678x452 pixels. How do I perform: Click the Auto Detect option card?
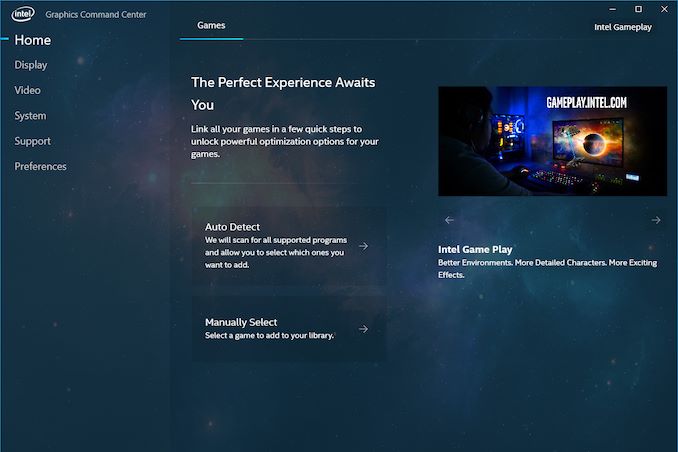[x=288, y=246]
